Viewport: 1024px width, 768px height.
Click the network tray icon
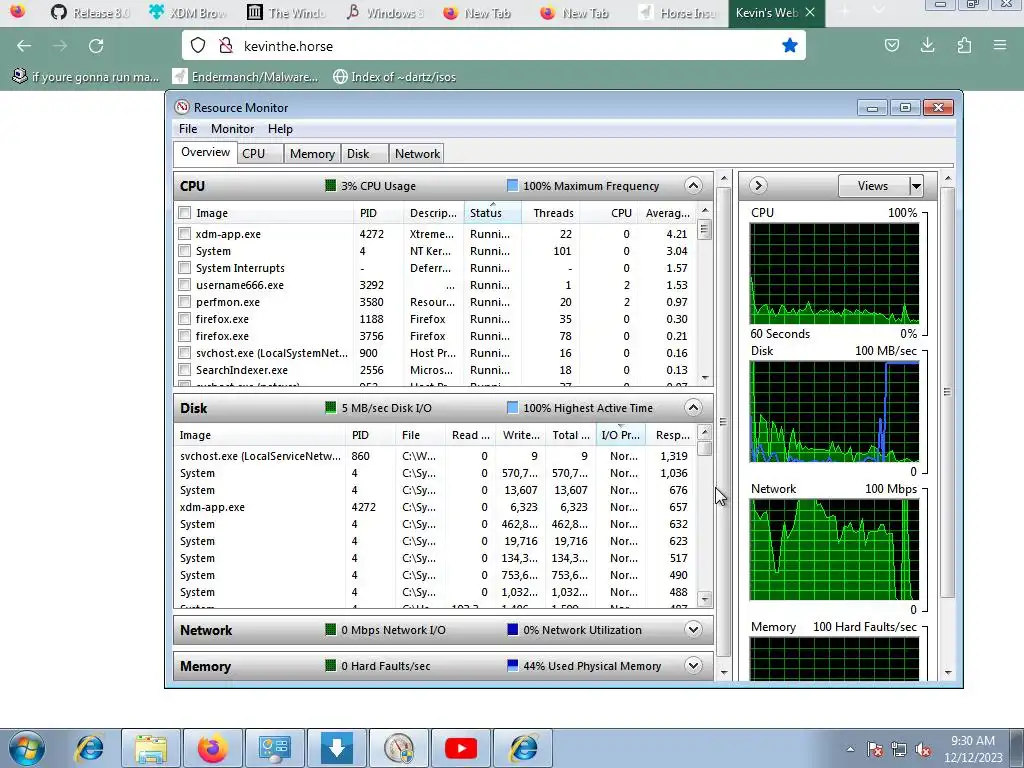[899, 749]
